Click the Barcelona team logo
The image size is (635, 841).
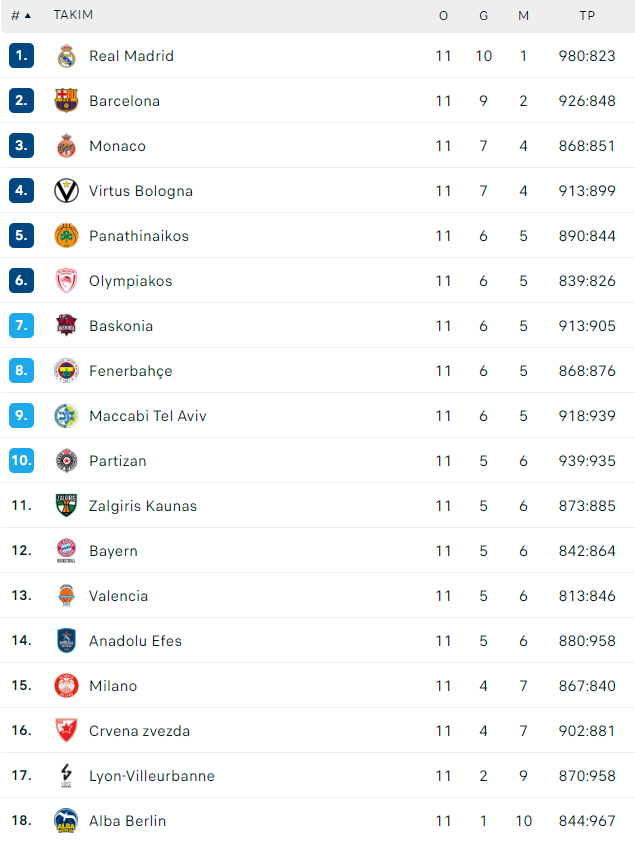(x=66, y=101)
